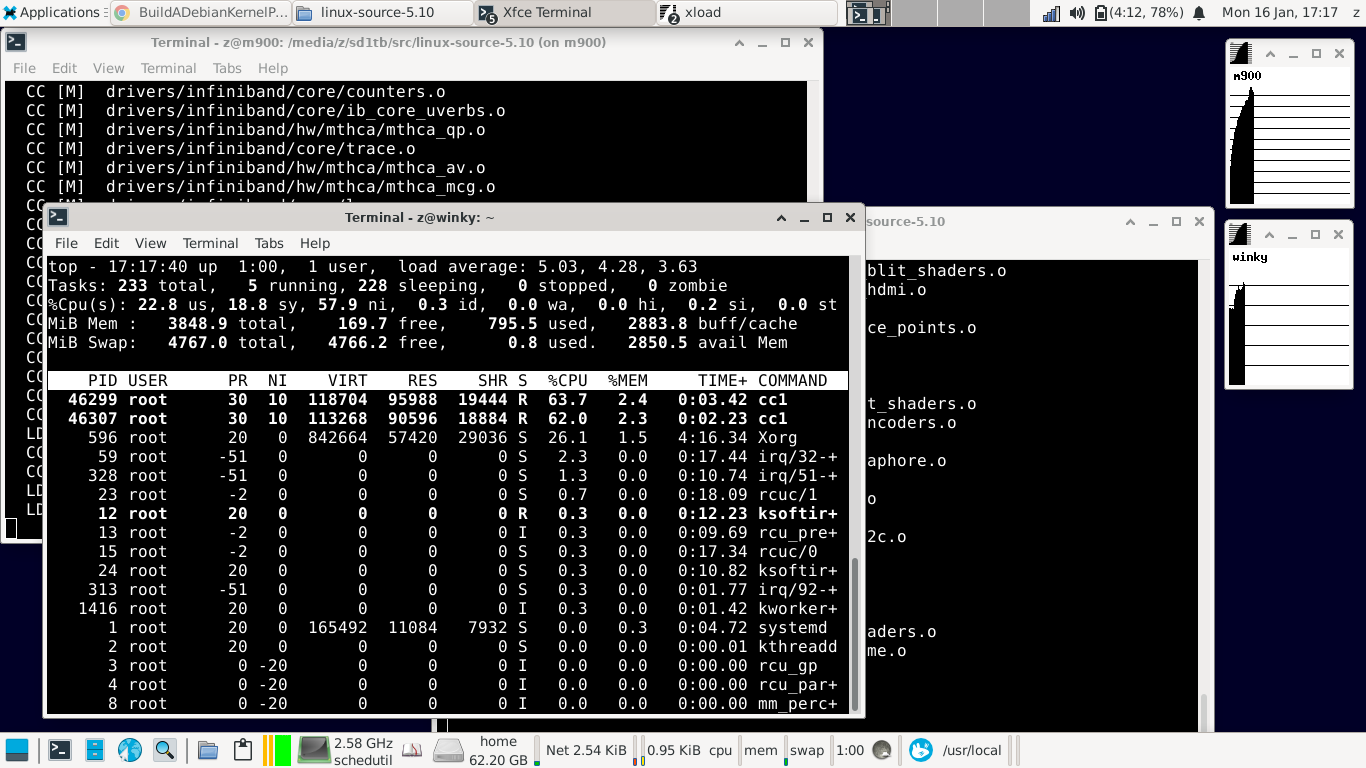The image size is (1366, 768).
Task: Open Help menu in winky terminal
Action: [x=315, y=243]
